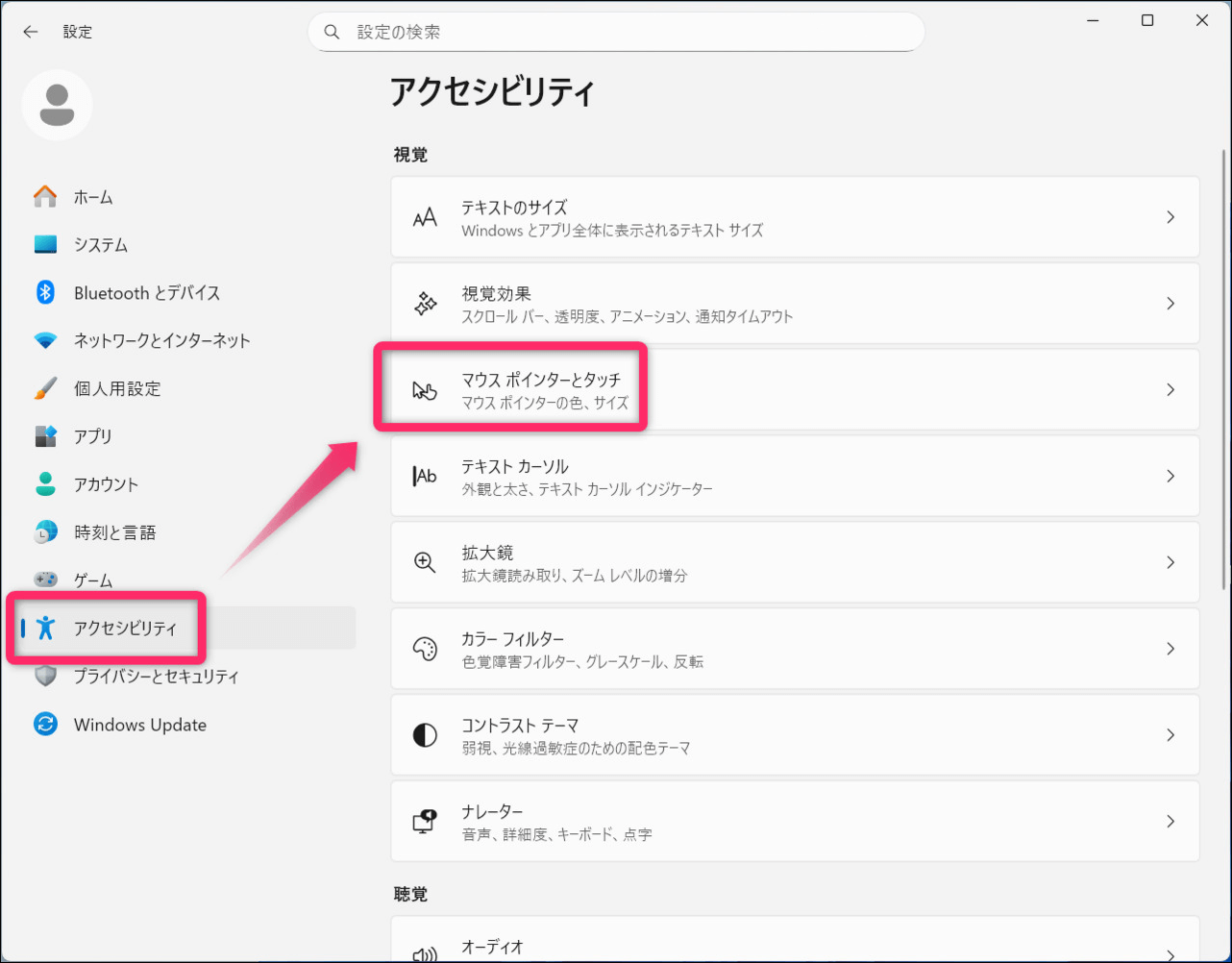
Task: Click the back arrow icon
Action: click(x=31, y=32)
